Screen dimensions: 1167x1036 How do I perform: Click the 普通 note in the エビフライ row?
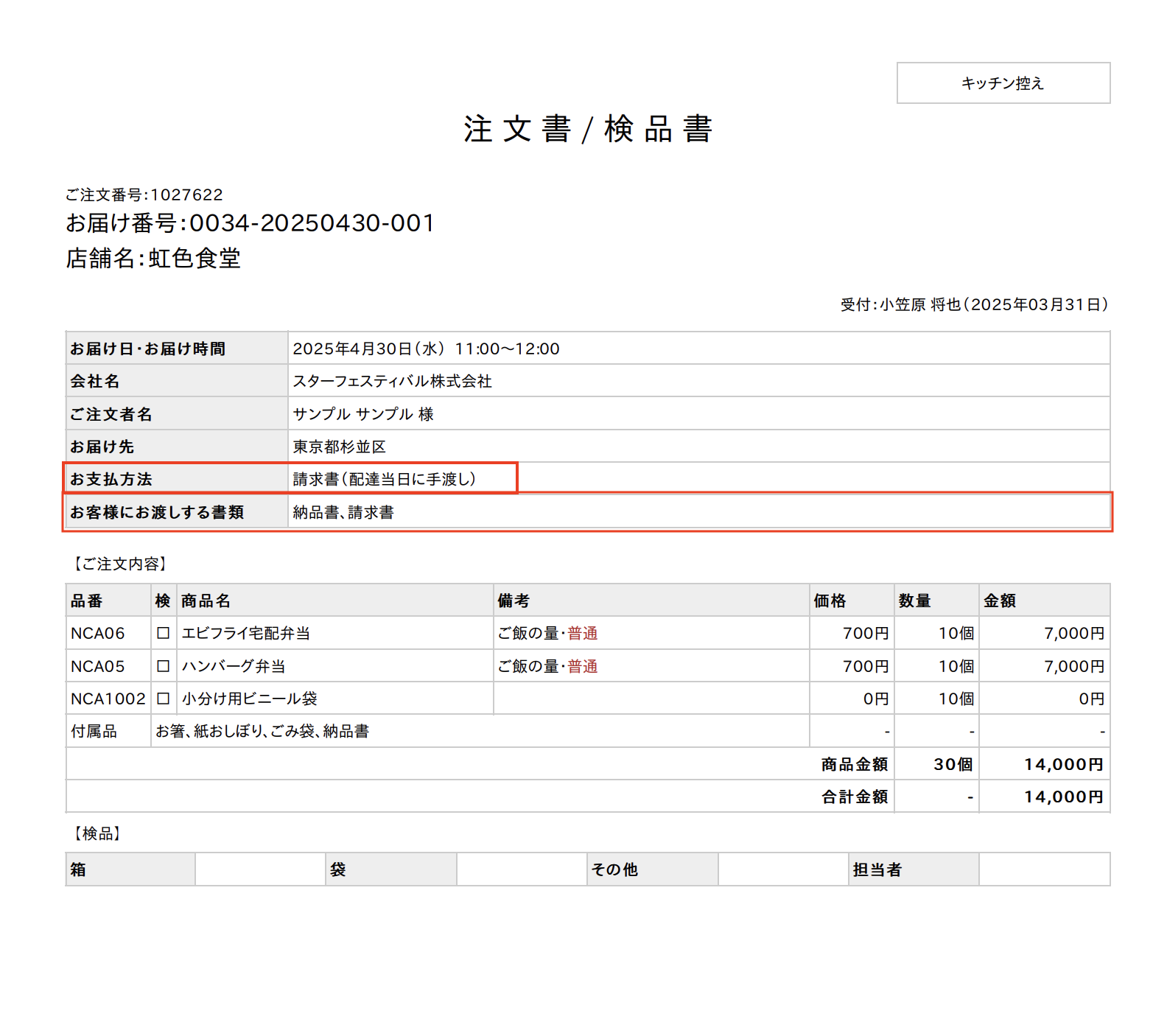583,633
